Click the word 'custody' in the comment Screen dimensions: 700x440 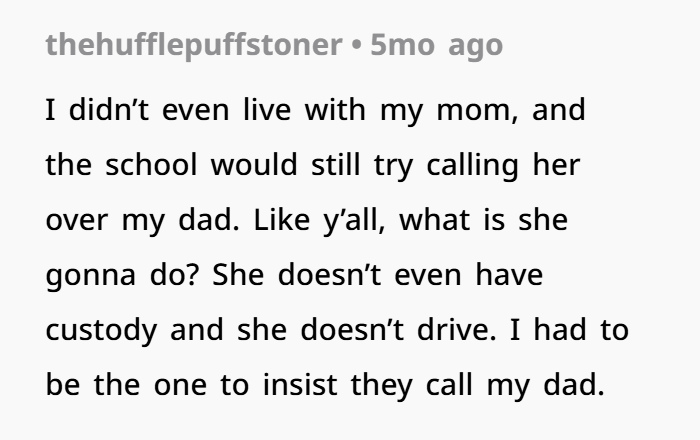(101, 331)
